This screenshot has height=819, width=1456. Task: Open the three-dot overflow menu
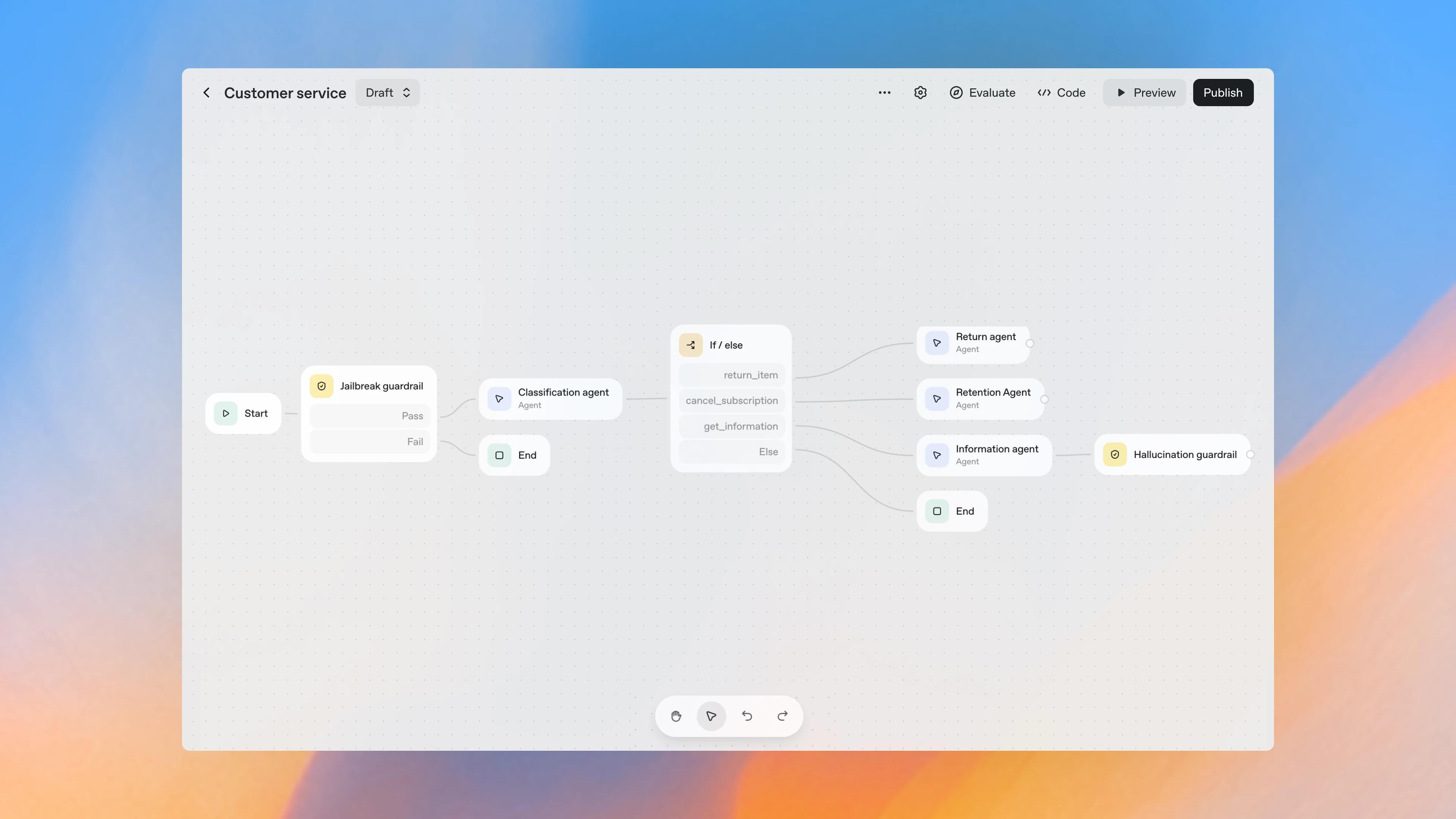coord(884,92)
